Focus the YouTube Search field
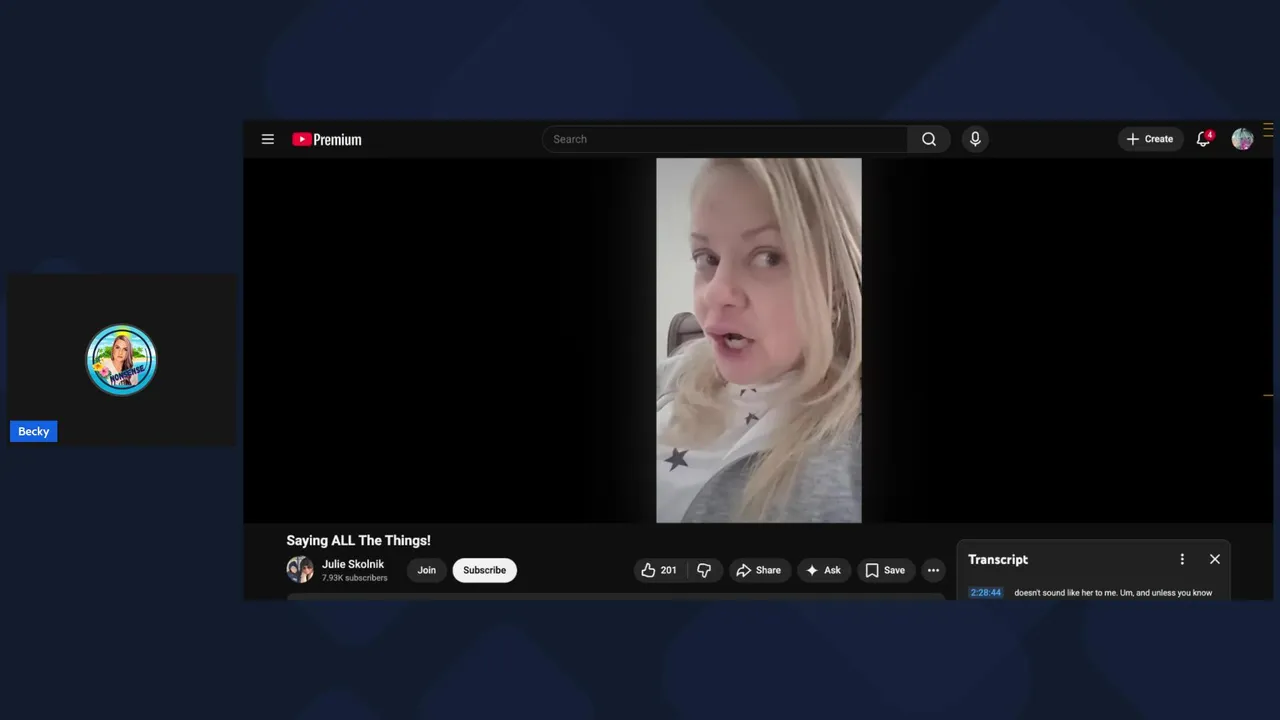The height and width of the screenshot is (720, 1280). pyautogui.click(x=725, y=139)
